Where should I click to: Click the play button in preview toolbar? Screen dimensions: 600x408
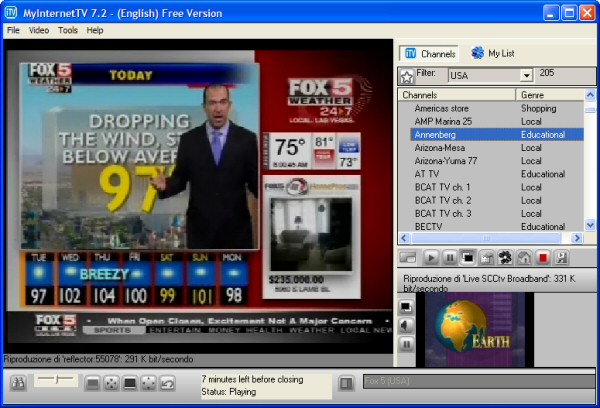click(431, 258)
